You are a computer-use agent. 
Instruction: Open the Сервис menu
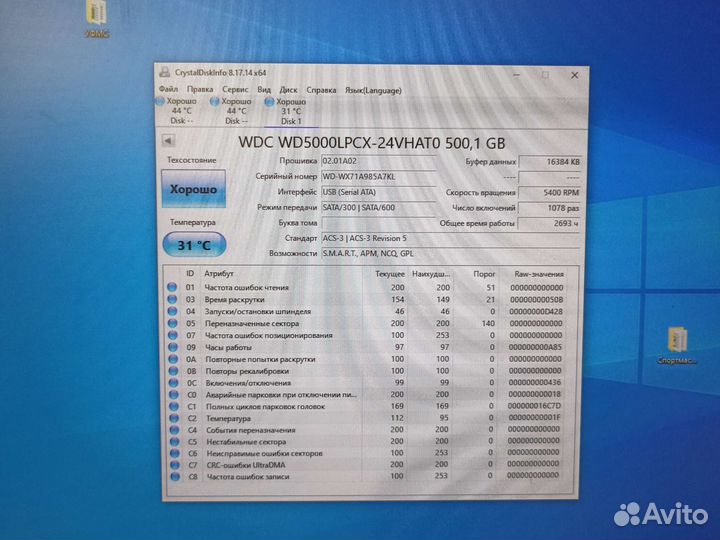[235, 89]
